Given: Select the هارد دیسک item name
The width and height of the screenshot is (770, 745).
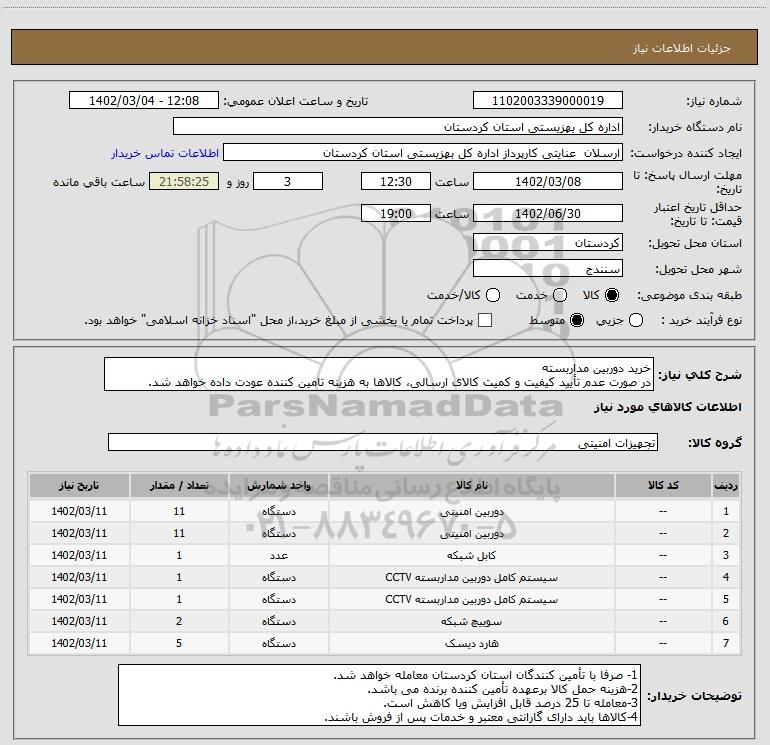Looking at the screenshot, I should coord(471,643).
